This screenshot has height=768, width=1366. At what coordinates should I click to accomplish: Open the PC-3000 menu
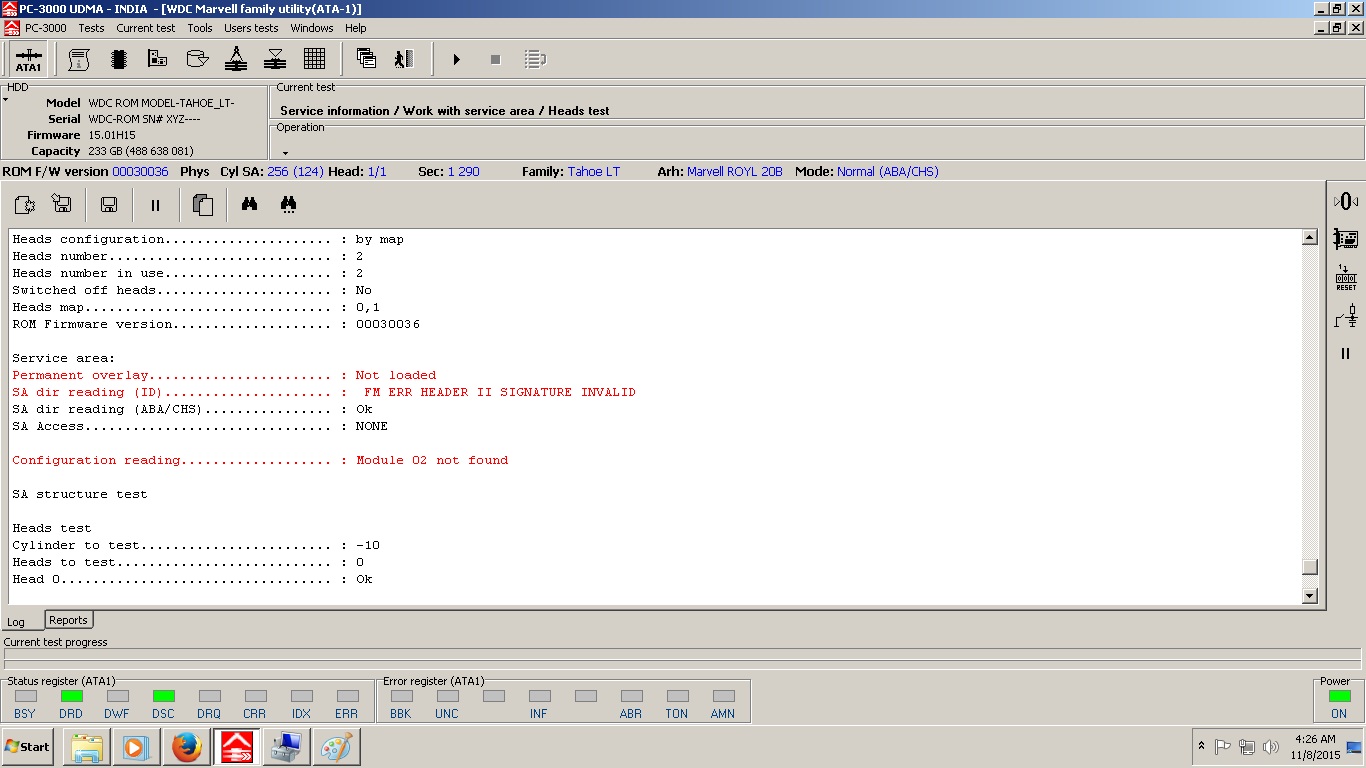[x=46, y=28]
